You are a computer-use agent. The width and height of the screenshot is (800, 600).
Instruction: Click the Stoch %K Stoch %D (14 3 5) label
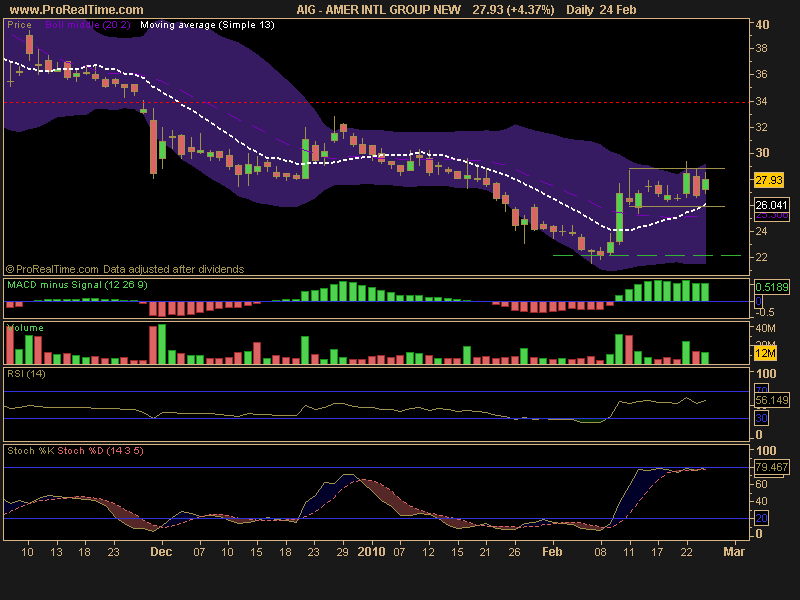click(75, 451)
